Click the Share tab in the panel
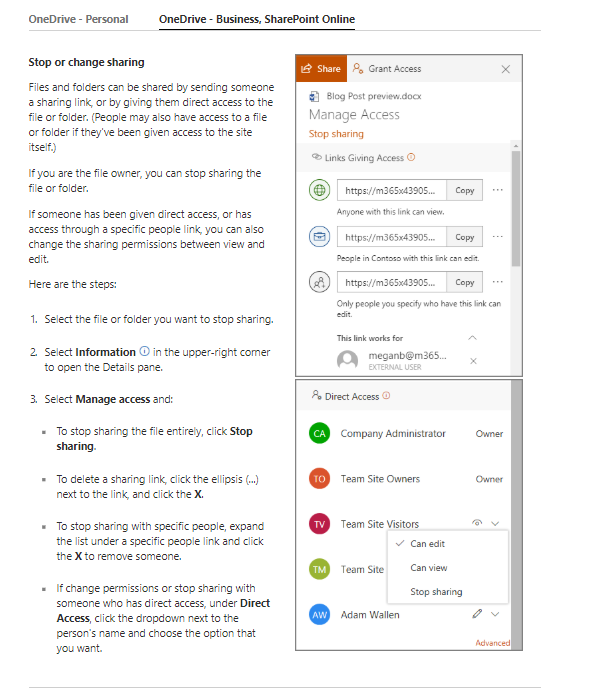The image size is (606, 688). (321, 68)
